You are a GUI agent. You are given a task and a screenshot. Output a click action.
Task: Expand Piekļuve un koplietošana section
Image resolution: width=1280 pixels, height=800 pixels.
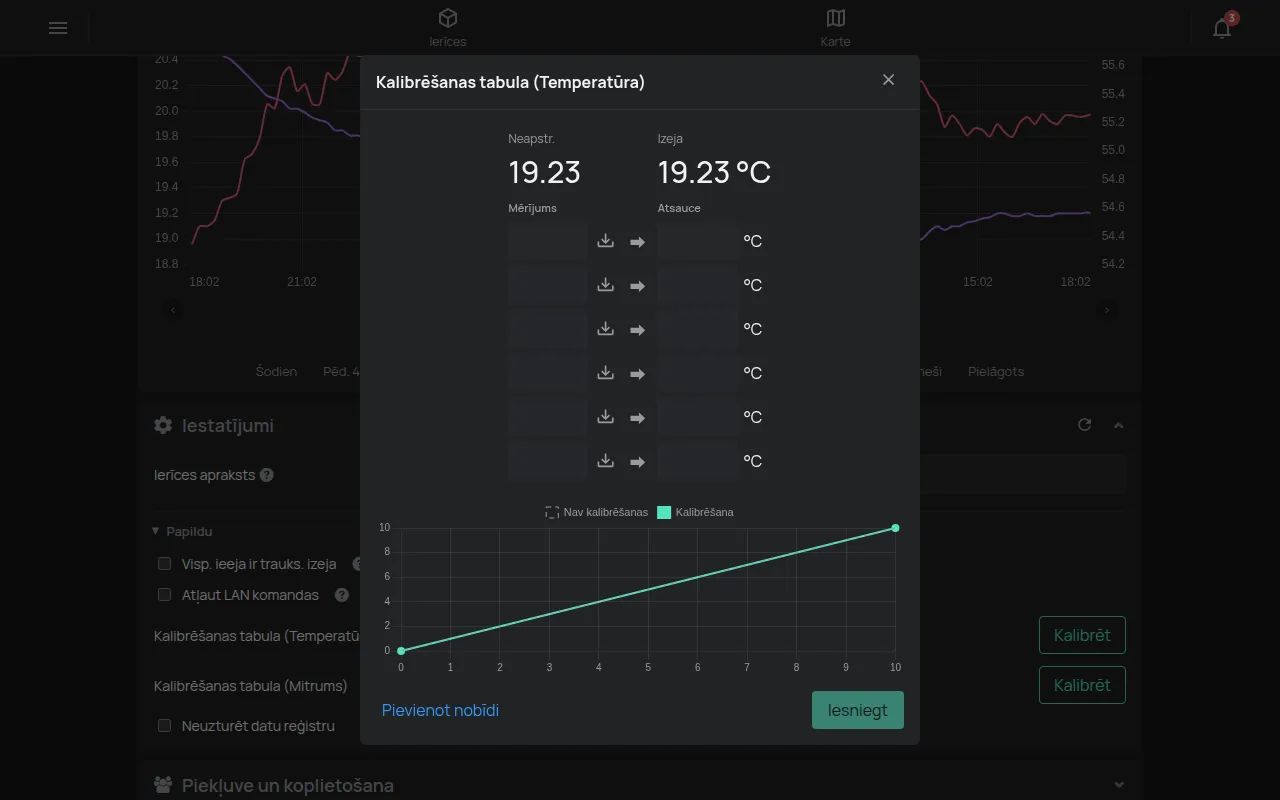tap(1119, 785)
